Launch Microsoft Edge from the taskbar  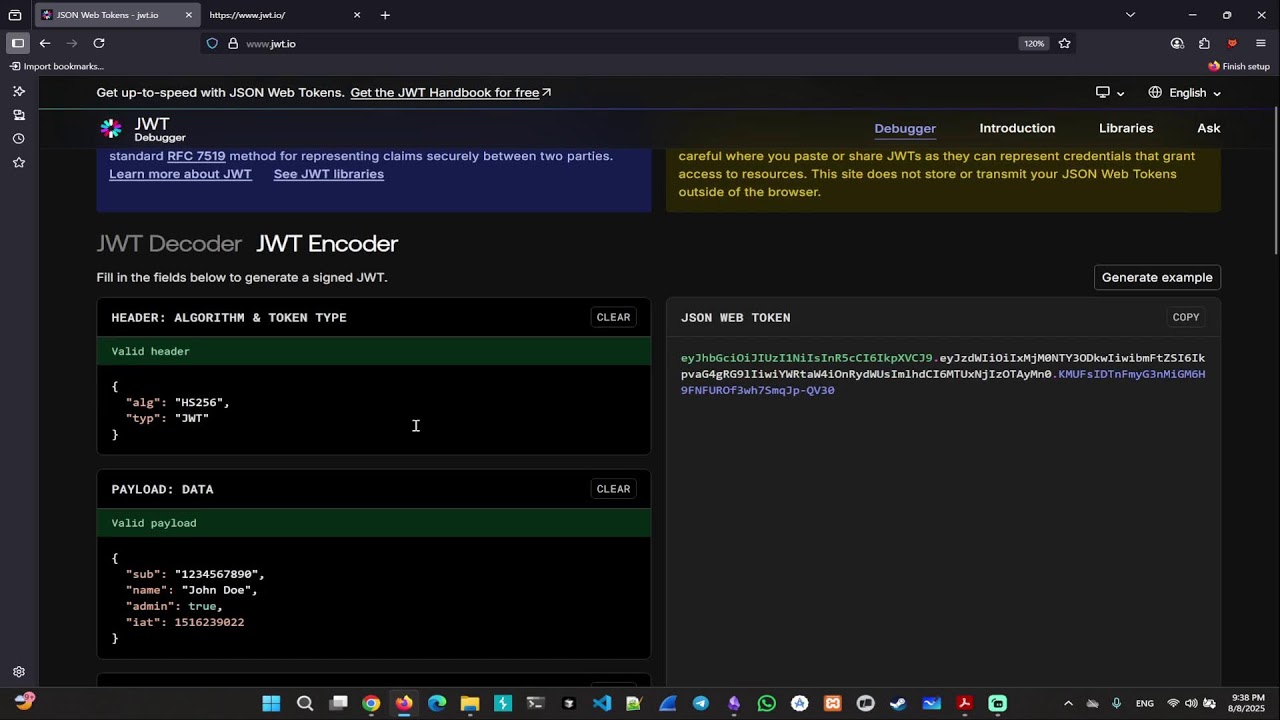(437, 703)
